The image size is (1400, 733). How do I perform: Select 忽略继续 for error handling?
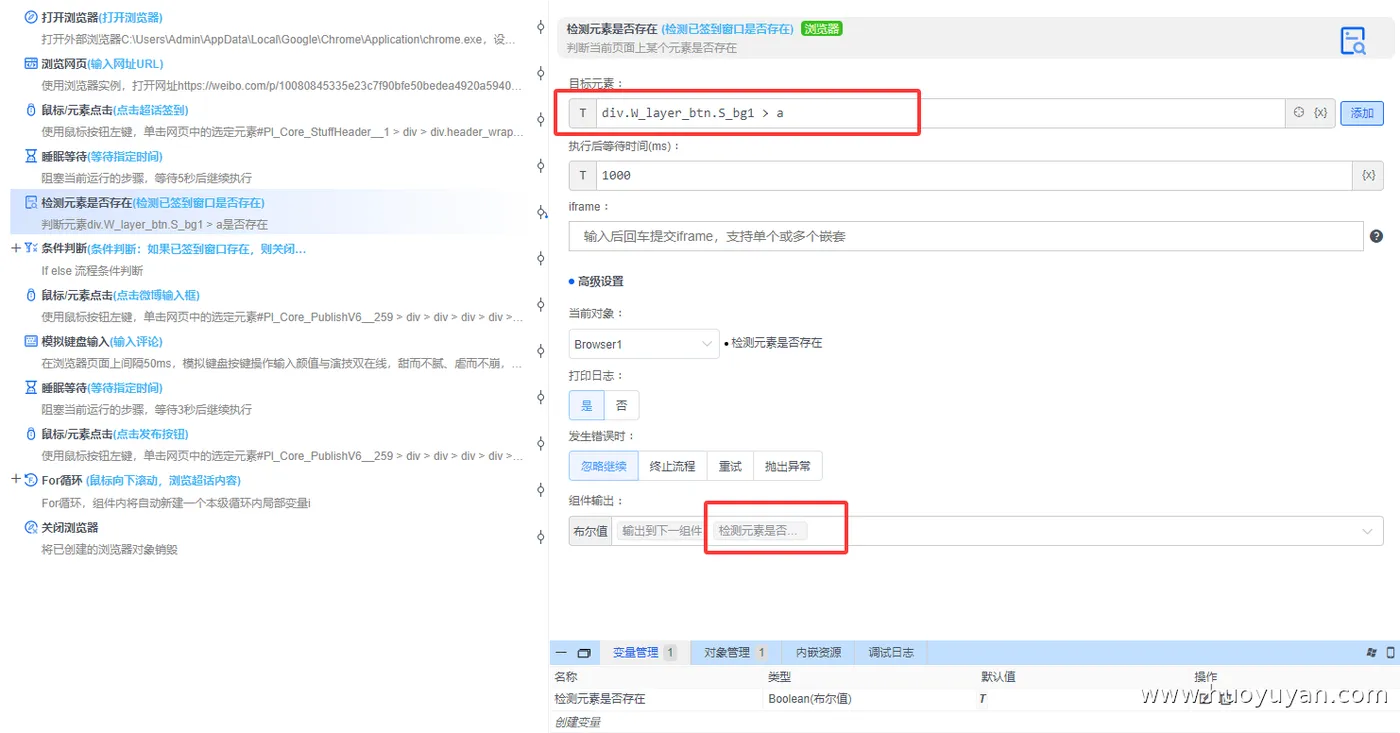coord(604,466)
